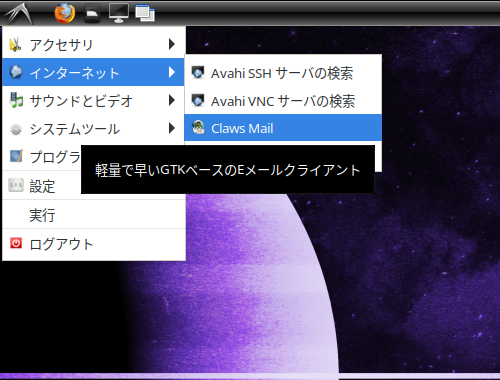The width and height of the screenshot is (500, 380).
Task: Open the サウンドとビデオ menu entry
Action: (x=94, y=100)
